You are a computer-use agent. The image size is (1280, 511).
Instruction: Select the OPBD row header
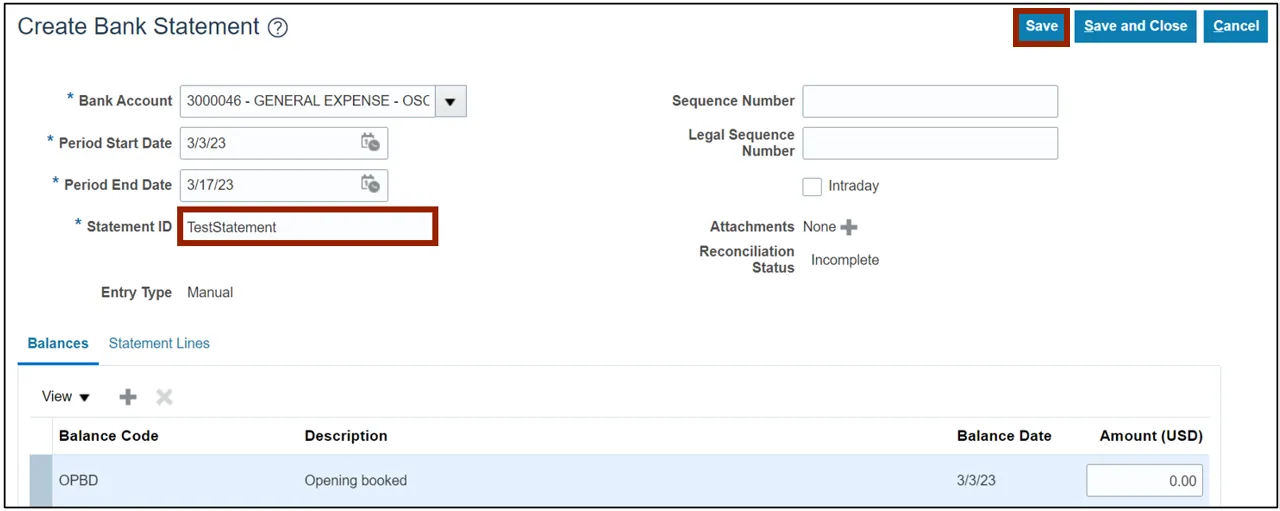point(40,481)
